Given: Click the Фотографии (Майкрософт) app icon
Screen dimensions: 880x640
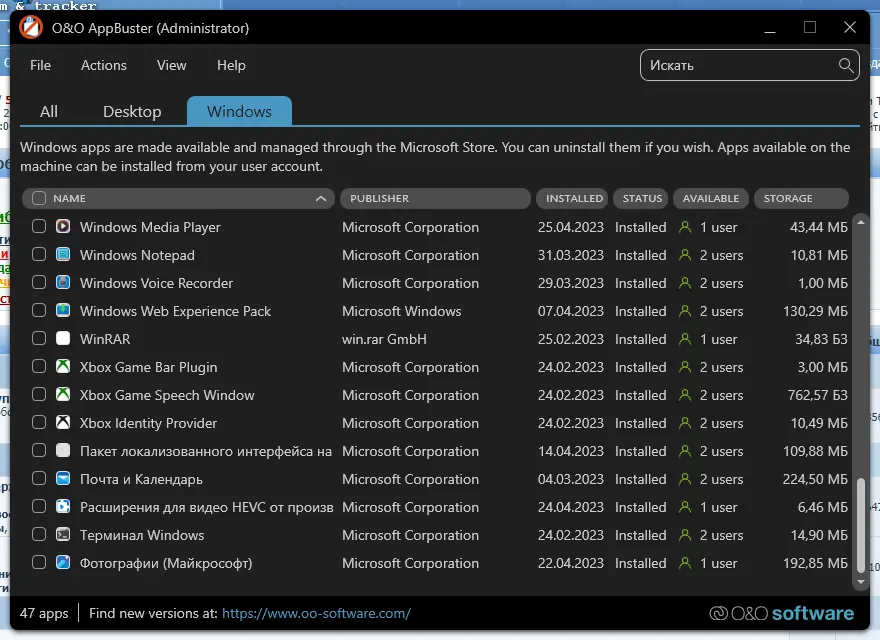Looking at the screenshot, I should (x=63, y=563).
